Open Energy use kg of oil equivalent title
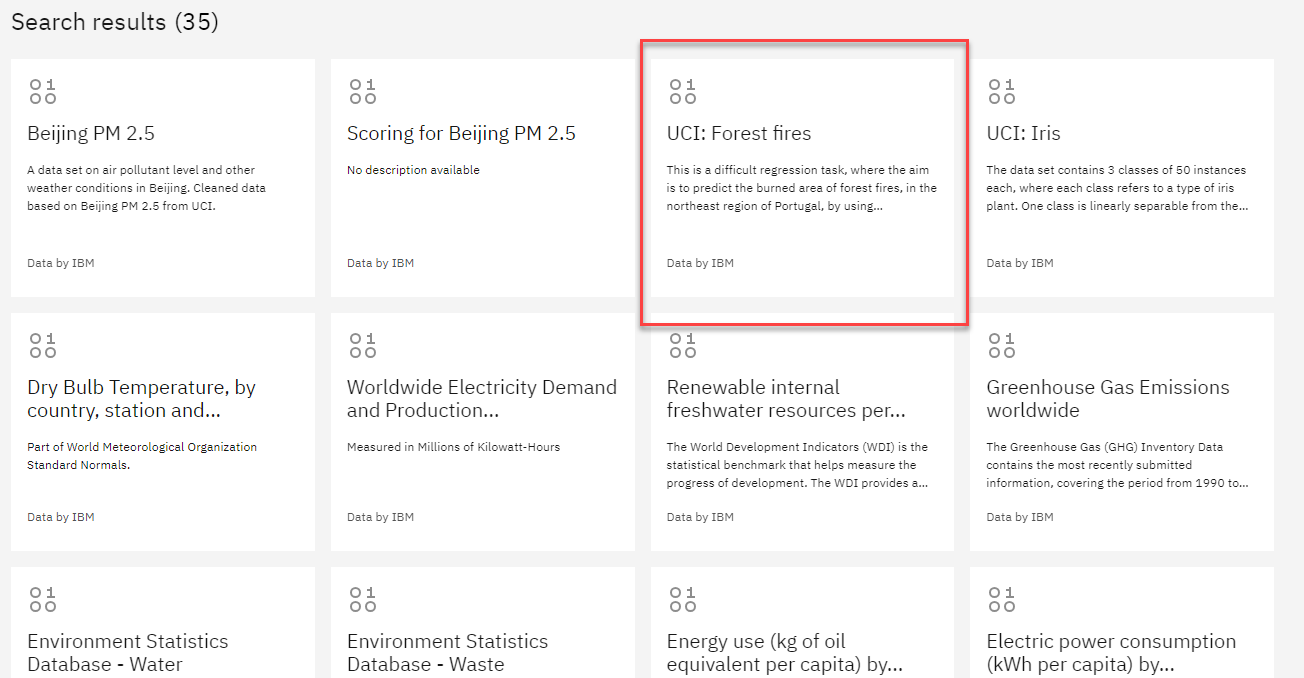 [786, 652]
